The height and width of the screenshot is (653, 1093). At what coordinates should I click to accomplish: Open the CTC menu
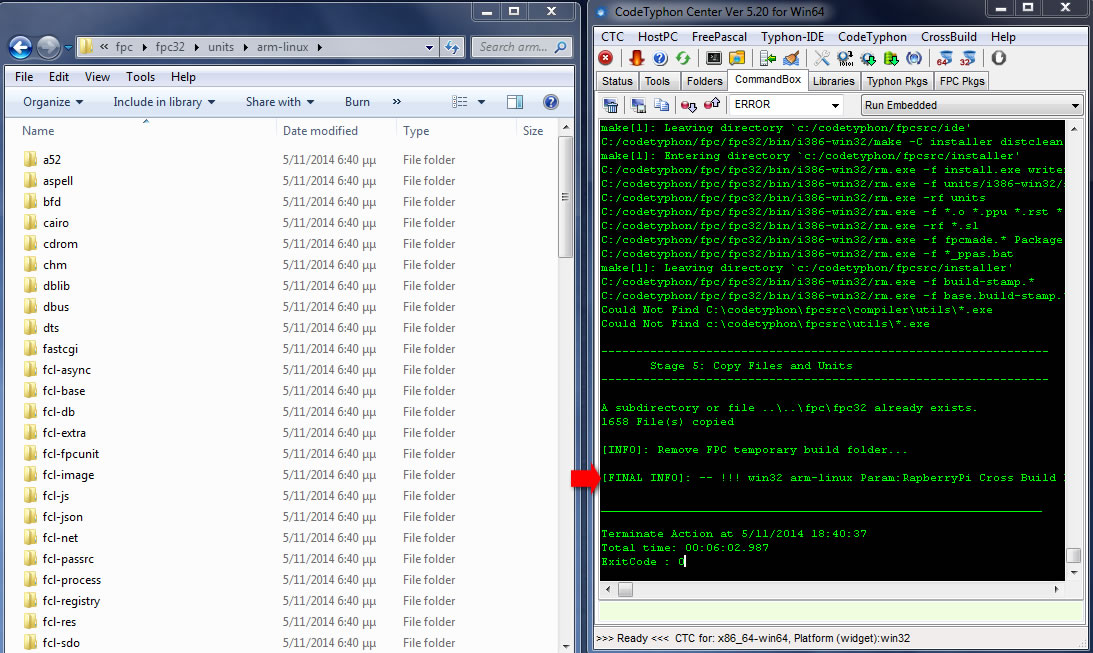point(612,37)
